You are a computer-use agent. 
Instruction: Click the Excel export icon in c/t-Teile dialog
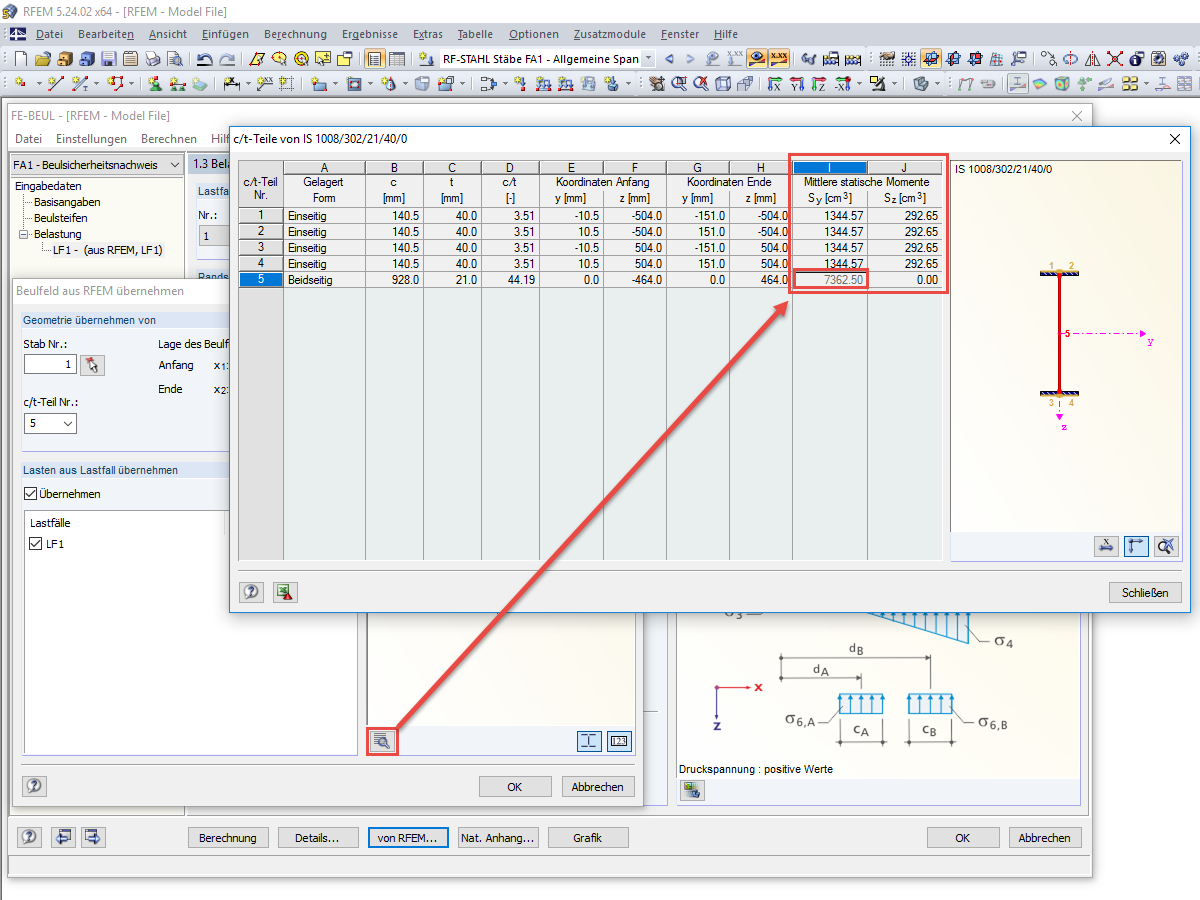(285, 592)
